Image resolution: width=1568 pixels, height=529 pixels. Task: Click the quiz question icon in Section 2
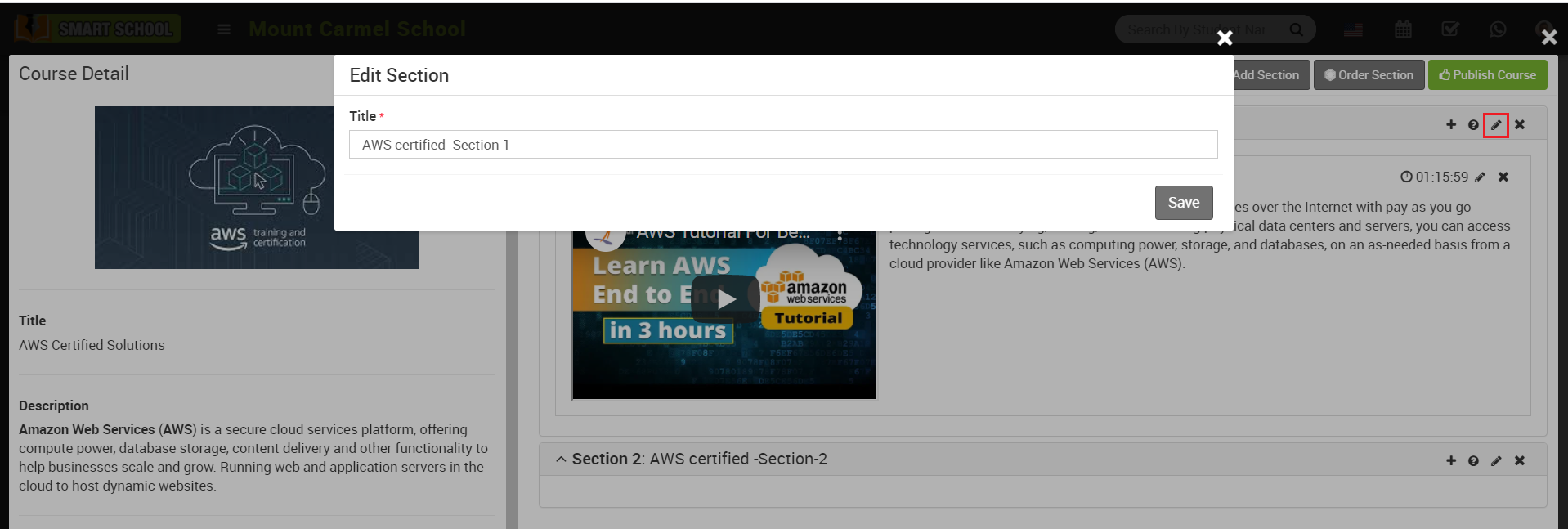click(x=1472, y=461)
